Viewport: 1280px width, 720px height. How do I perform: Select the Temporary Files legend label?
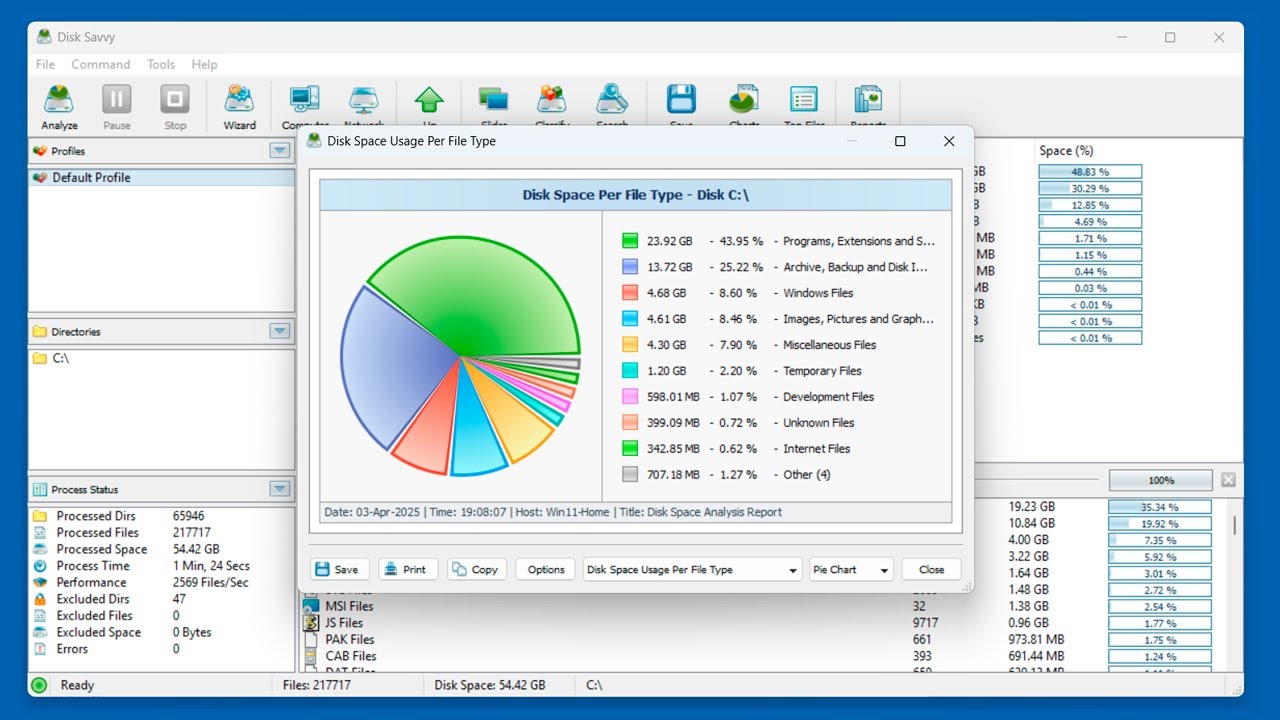822,371
